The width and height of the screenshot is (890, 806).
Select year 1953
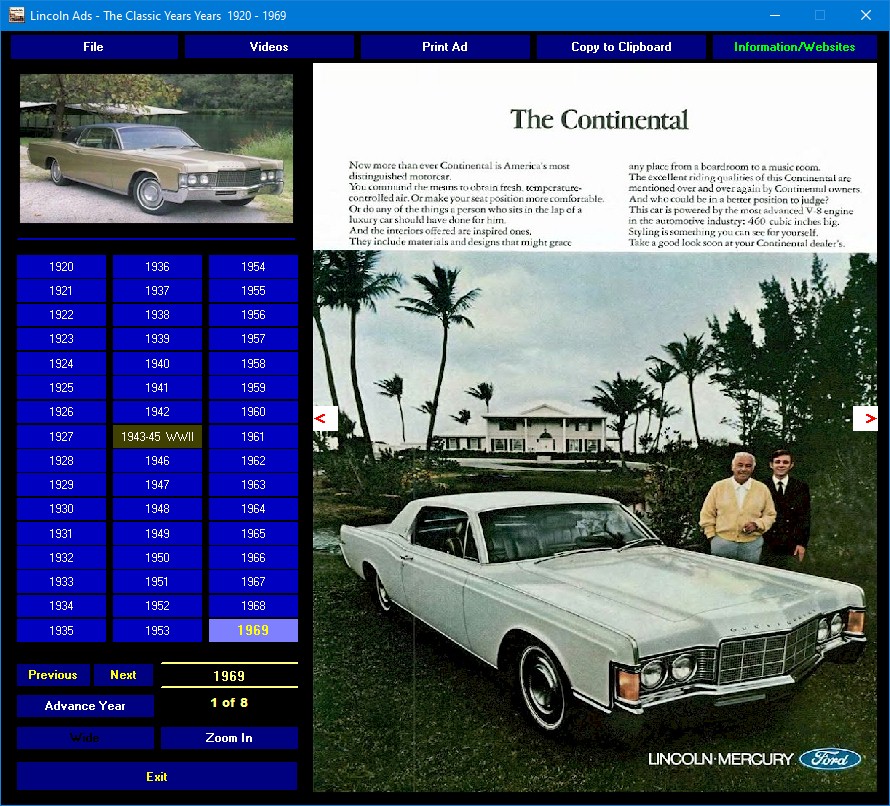pyautogui.click(x=157, y=631)
